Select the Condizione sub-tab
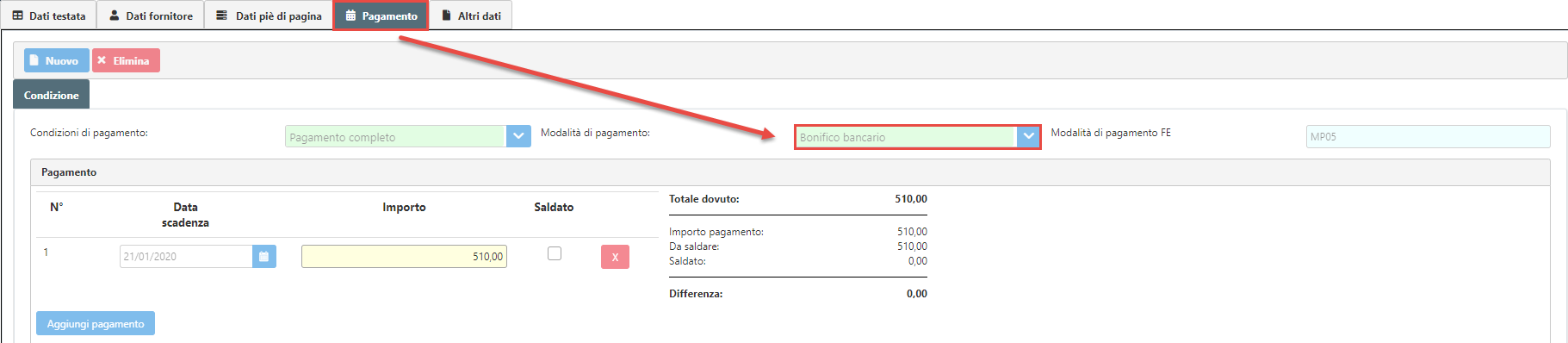This screenshot has height=343, width=1568. tap(51, 95)
